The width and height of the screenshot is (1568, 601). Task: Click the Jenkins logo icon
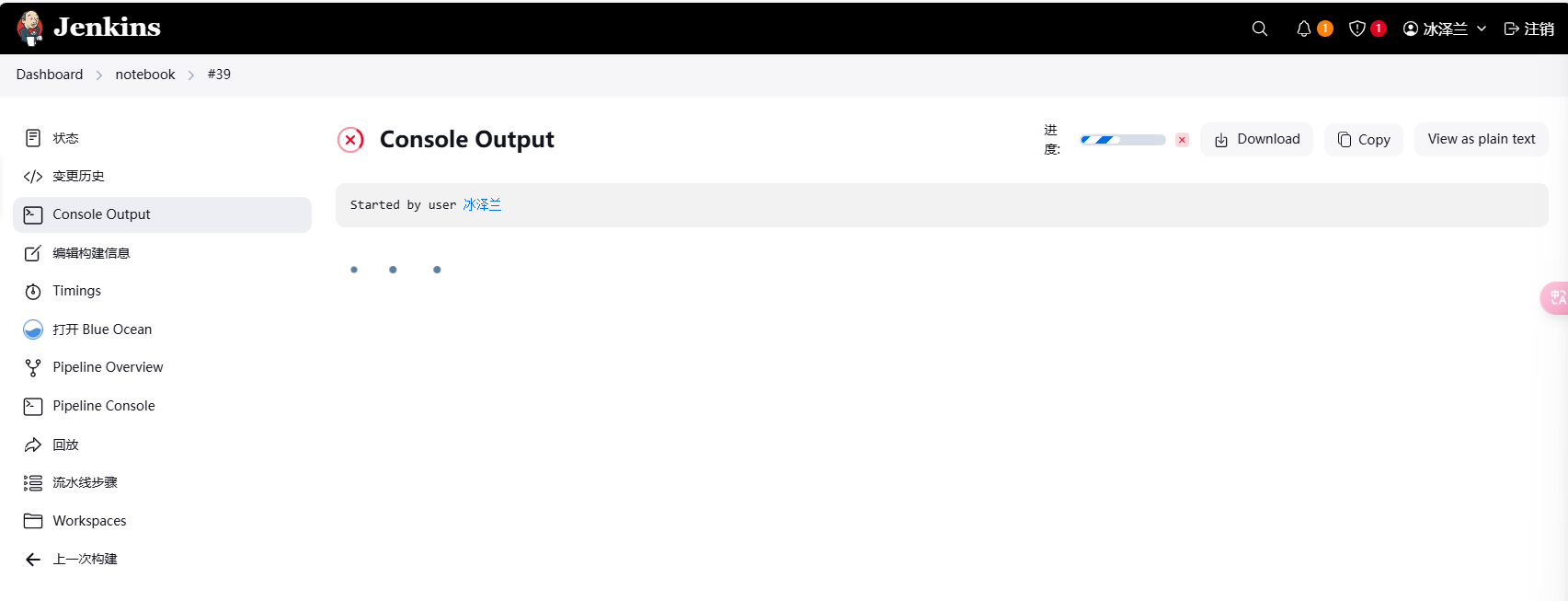[x=30, y=29]
